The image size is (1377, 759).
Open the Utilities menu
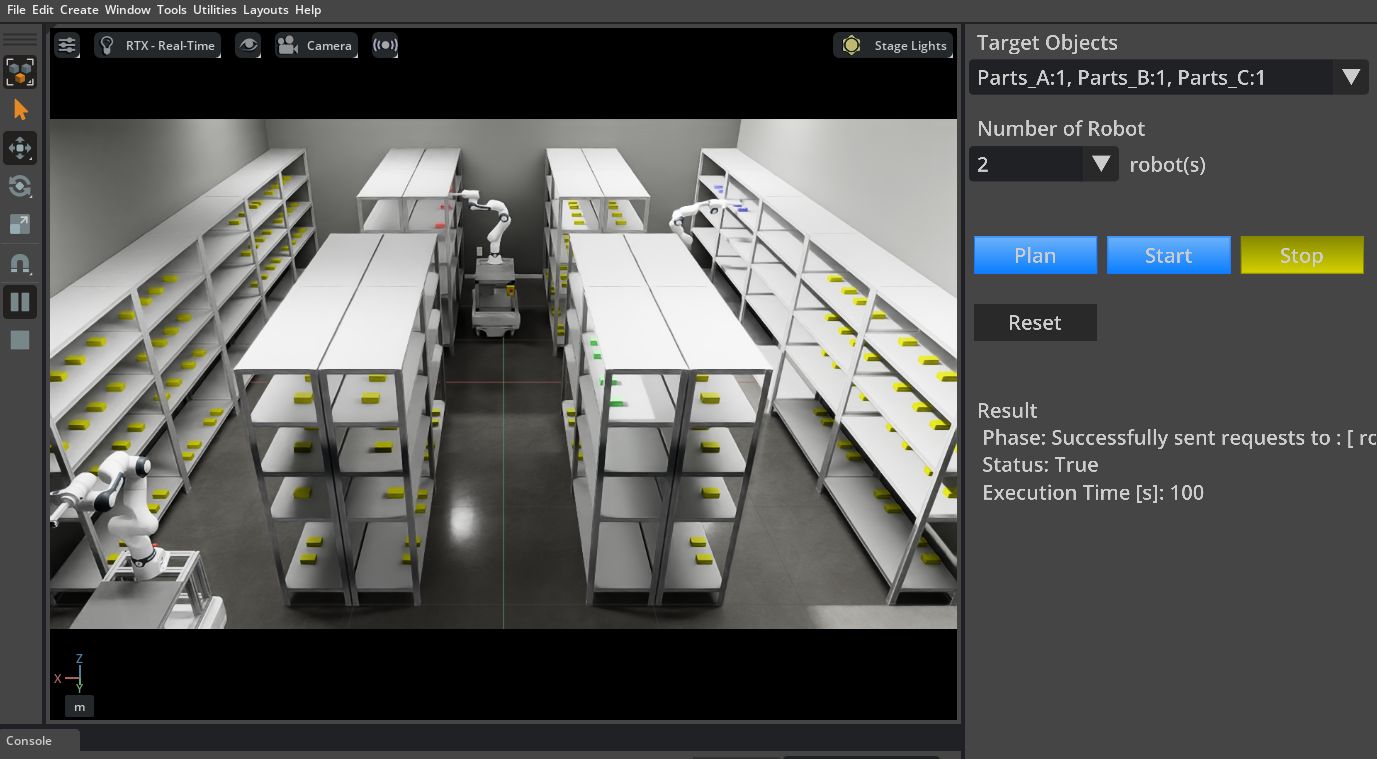[x=214, y=10]
